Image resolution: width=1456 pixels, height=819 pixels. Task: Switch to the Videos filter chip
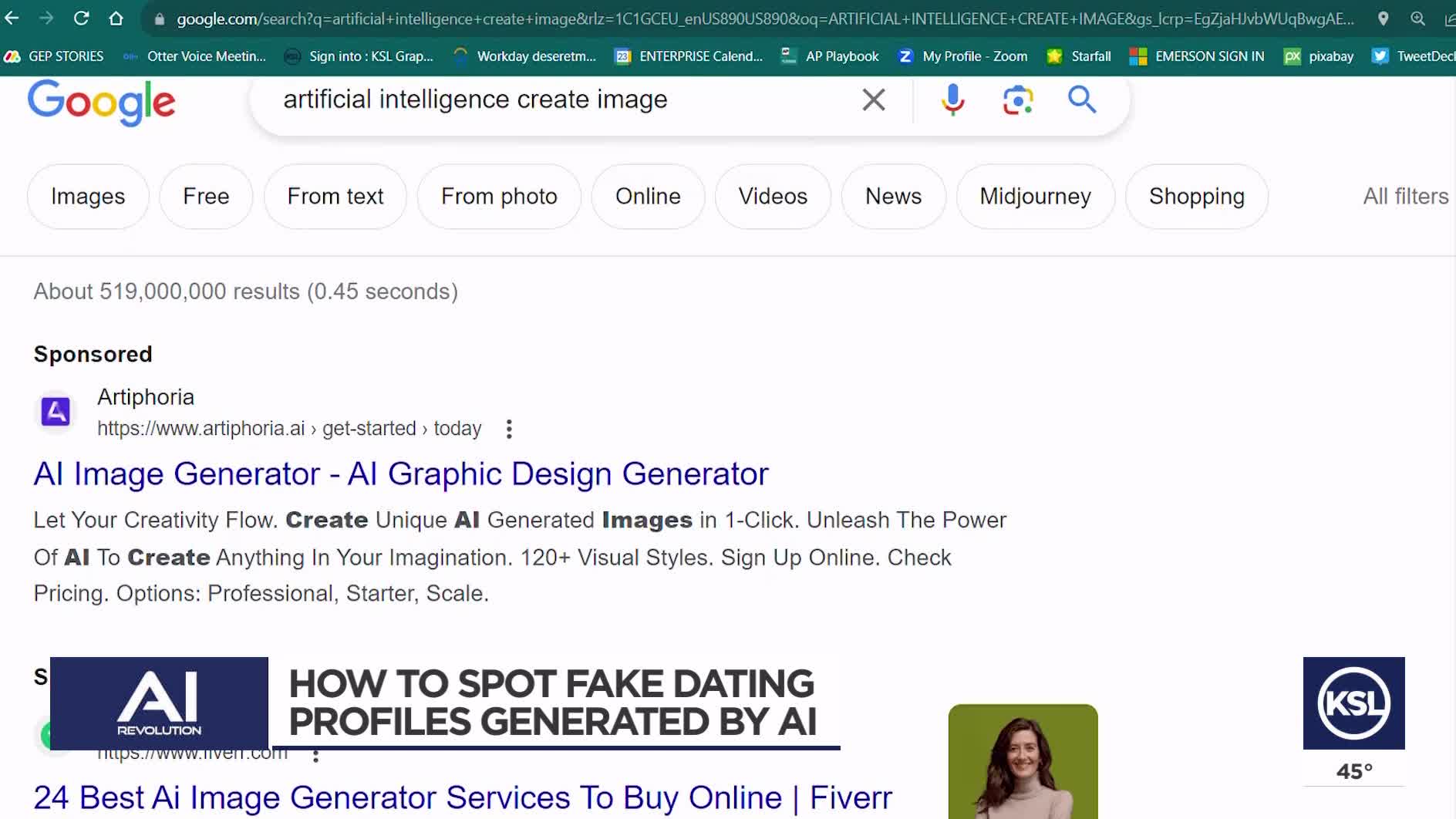(x=773, y=196)
